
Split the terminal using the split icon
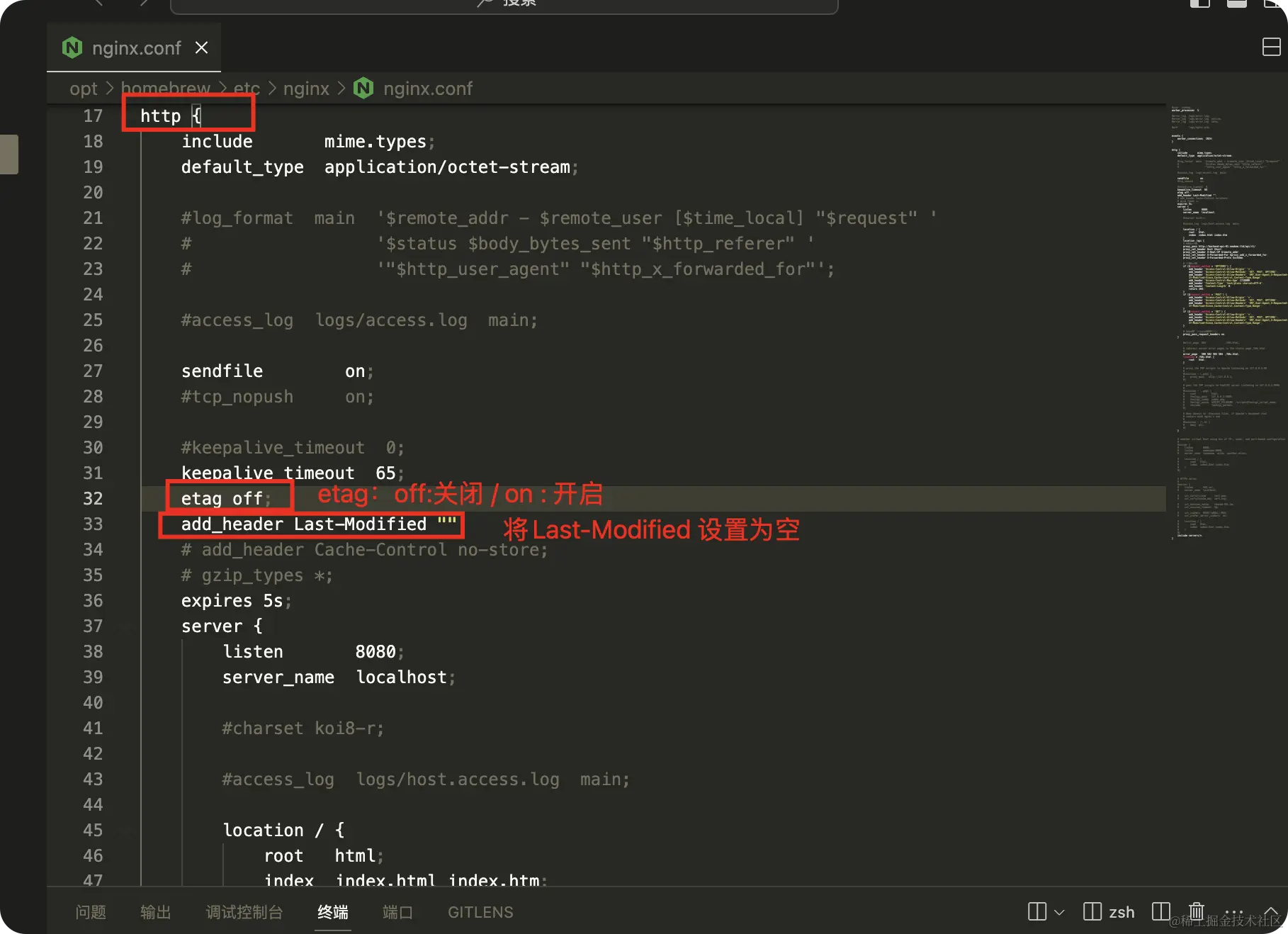[1161, 911]
